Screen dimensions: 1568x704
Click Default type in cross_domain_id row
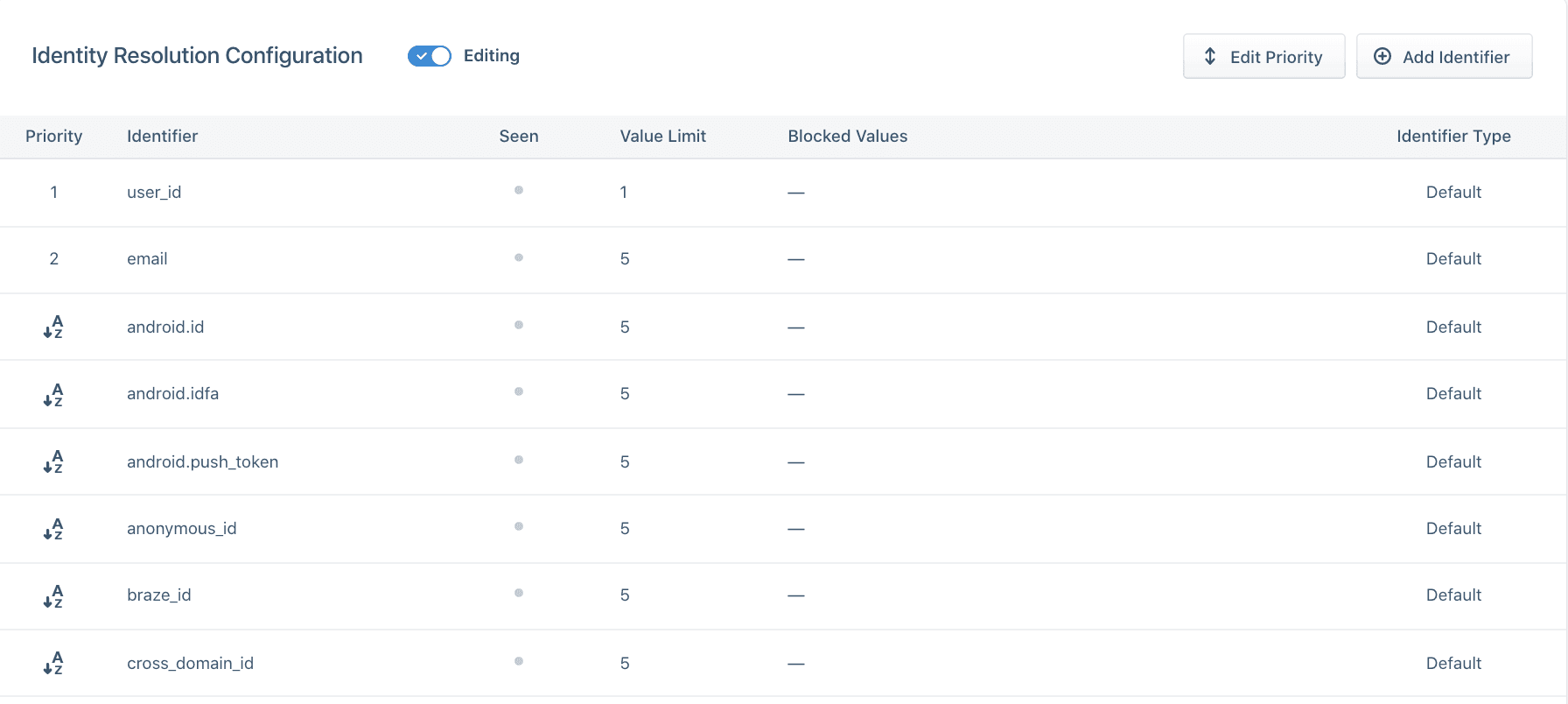click(1452, 663)
